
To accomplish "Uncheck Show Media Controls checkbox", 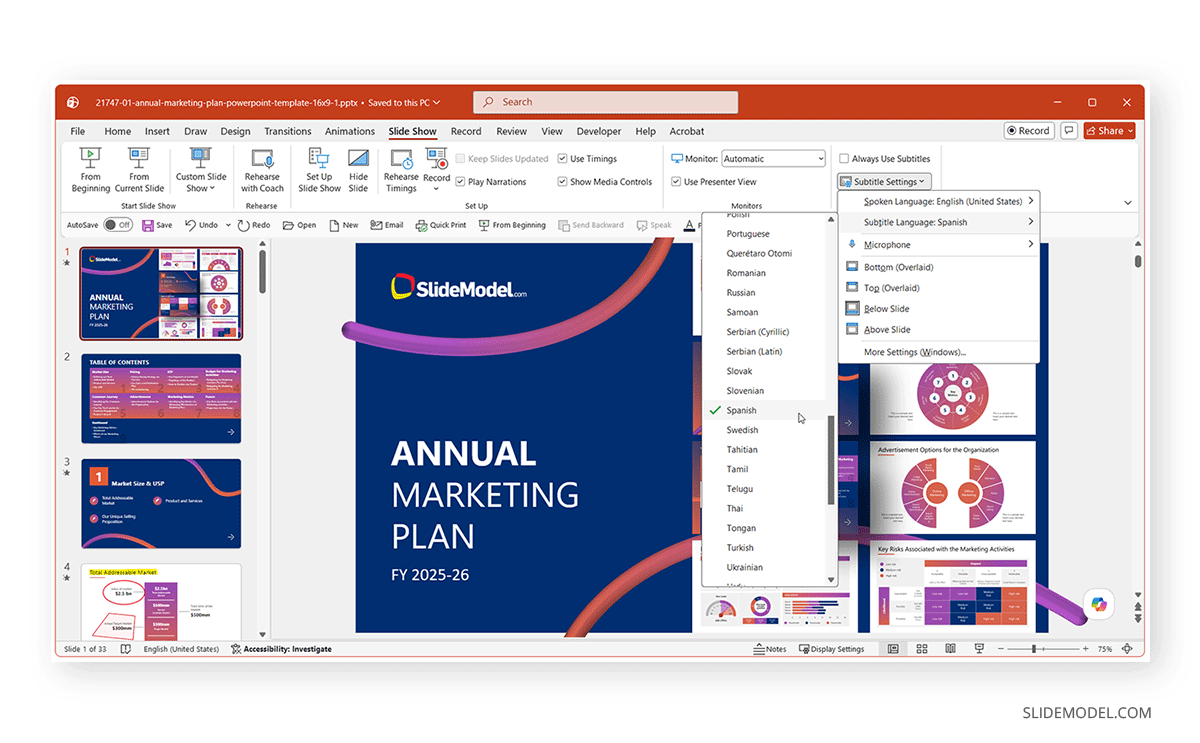I will pos(563,182).
